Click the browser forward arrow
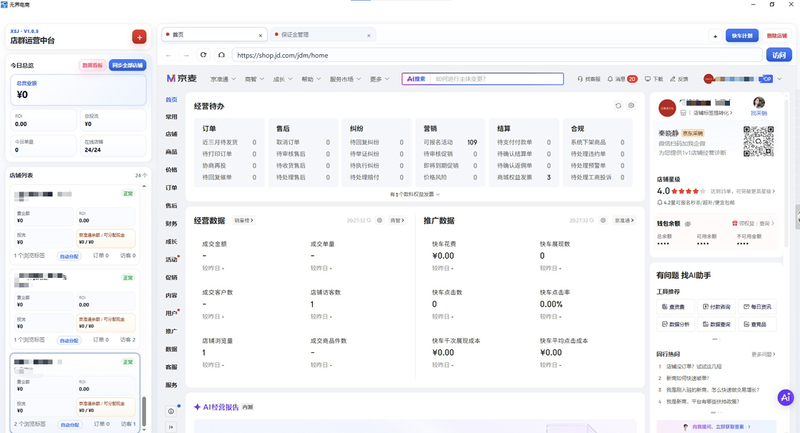 click(x=186, y=55)
